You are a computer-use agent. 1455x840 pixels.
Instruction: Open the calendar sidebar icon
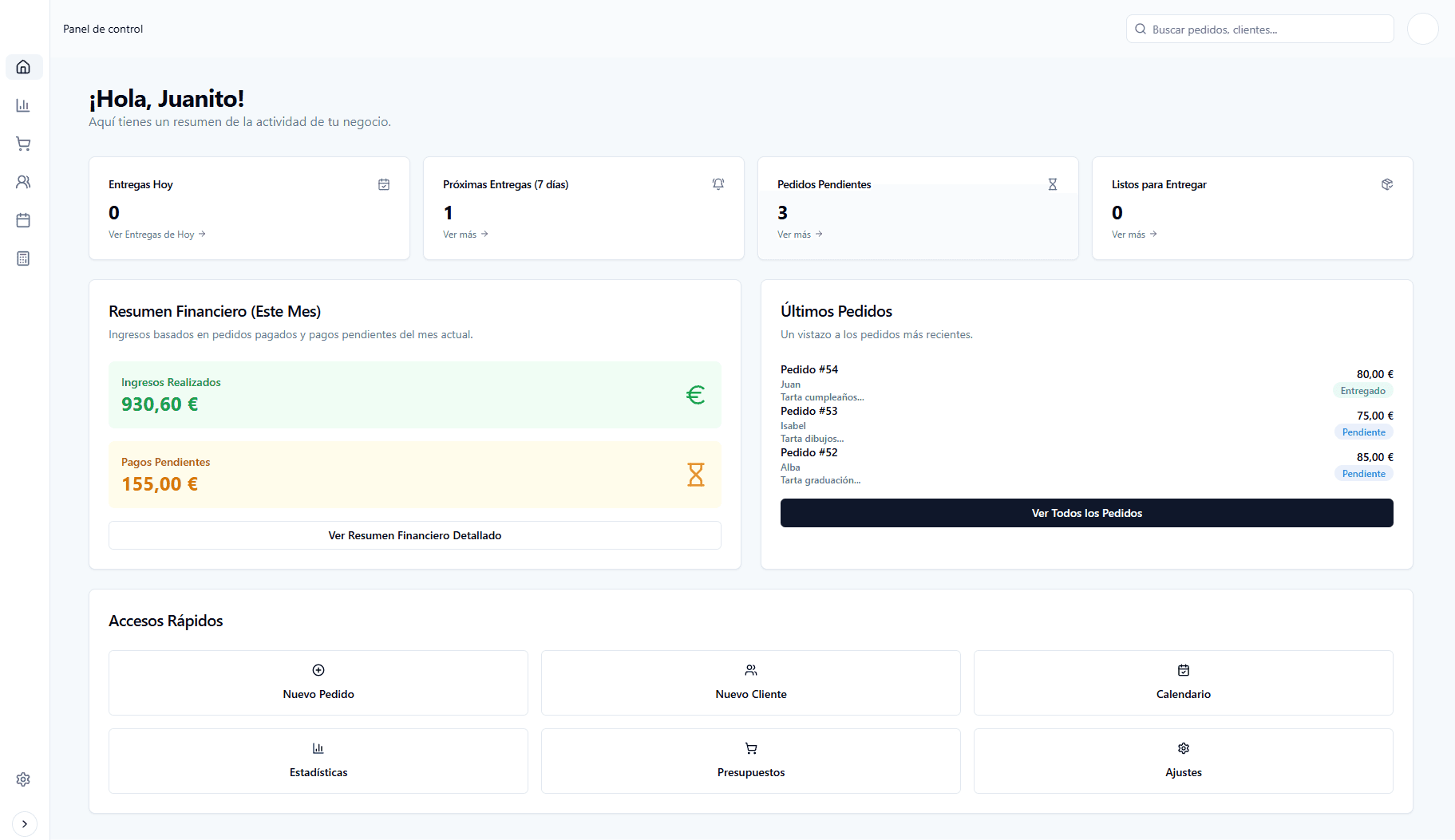[23, 220]
